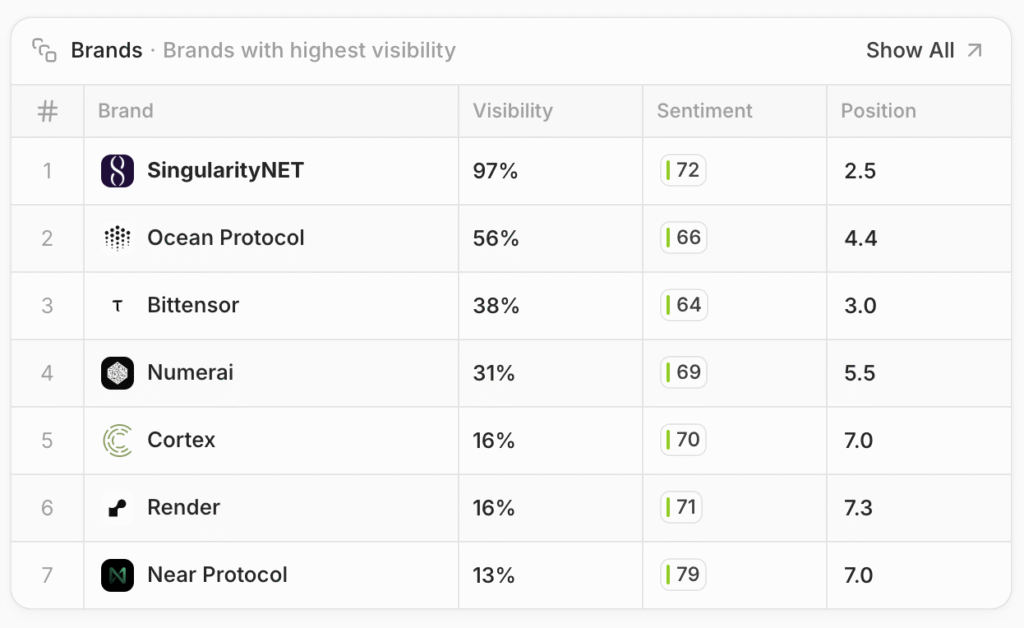
Task: Select the Ocean Protocol brand name
Action: click(225, 238)
